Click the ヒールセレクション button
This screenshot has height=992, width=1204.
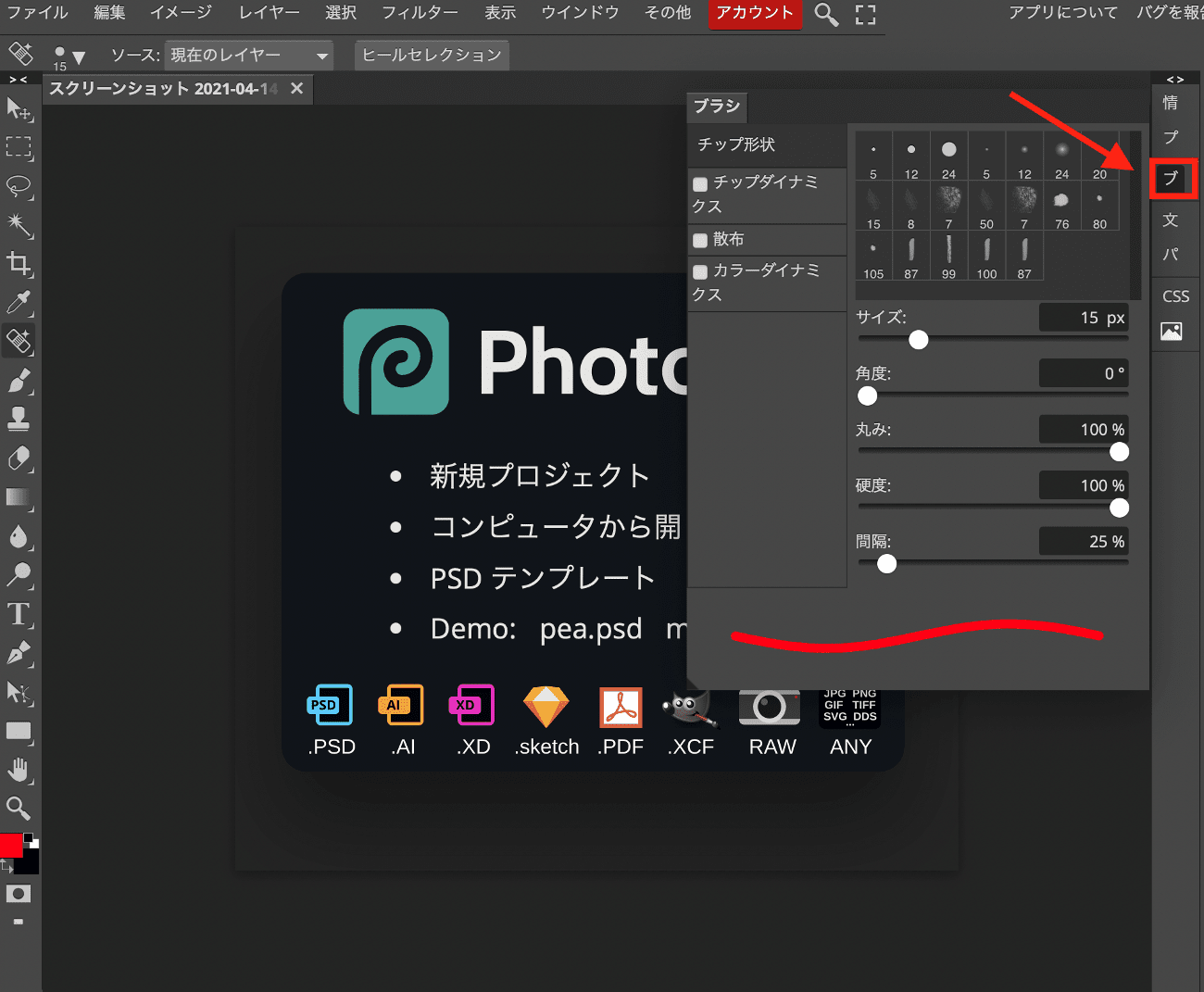pyautogui.click(x=432, y=56)
